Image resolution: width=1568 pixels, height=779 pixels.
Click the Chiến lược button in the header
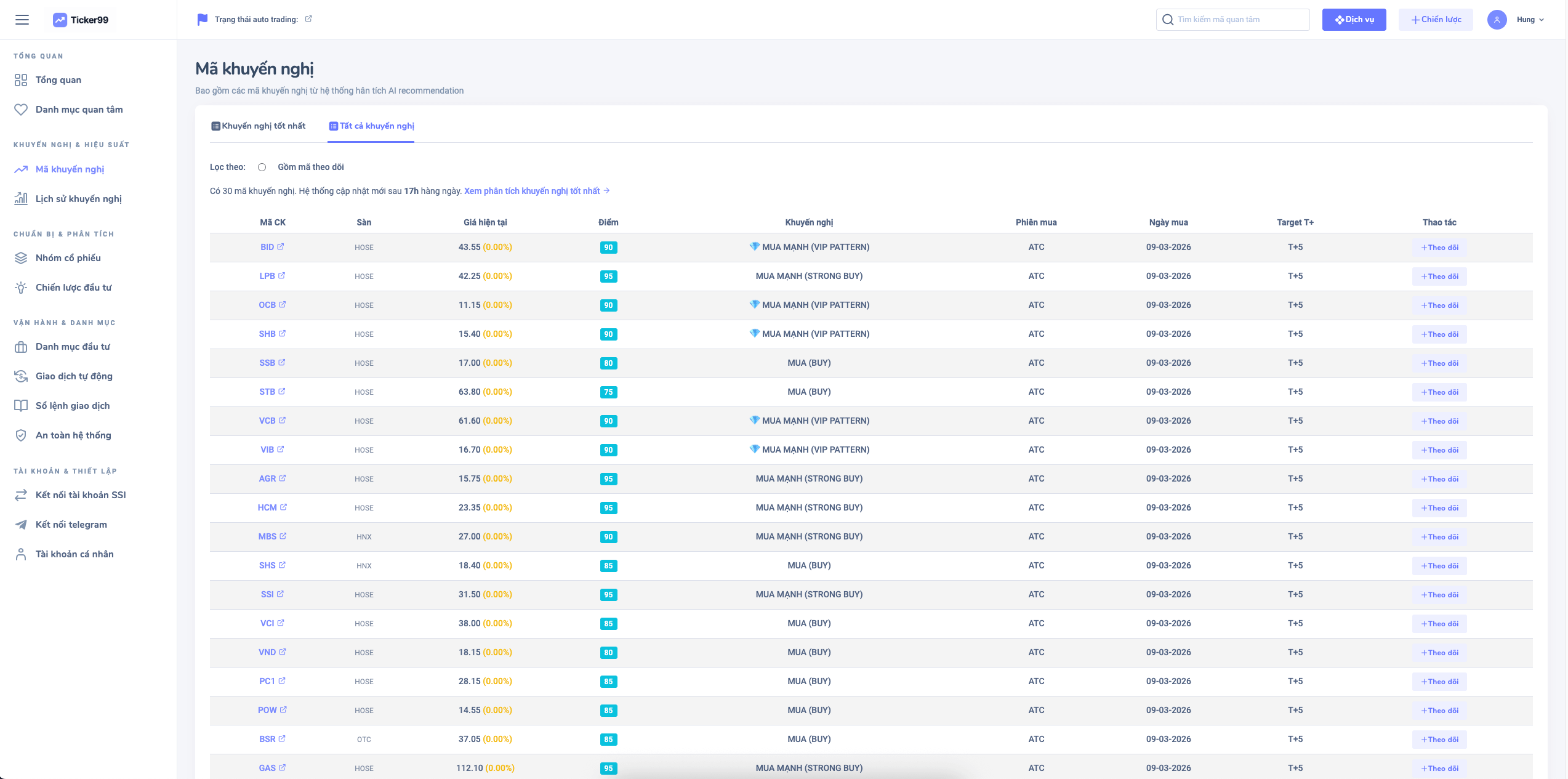coord(1435,20)
